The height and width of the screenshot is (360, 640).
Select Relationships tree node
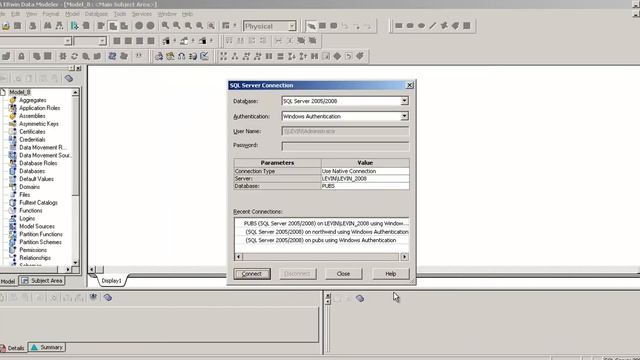coord(35,258)
